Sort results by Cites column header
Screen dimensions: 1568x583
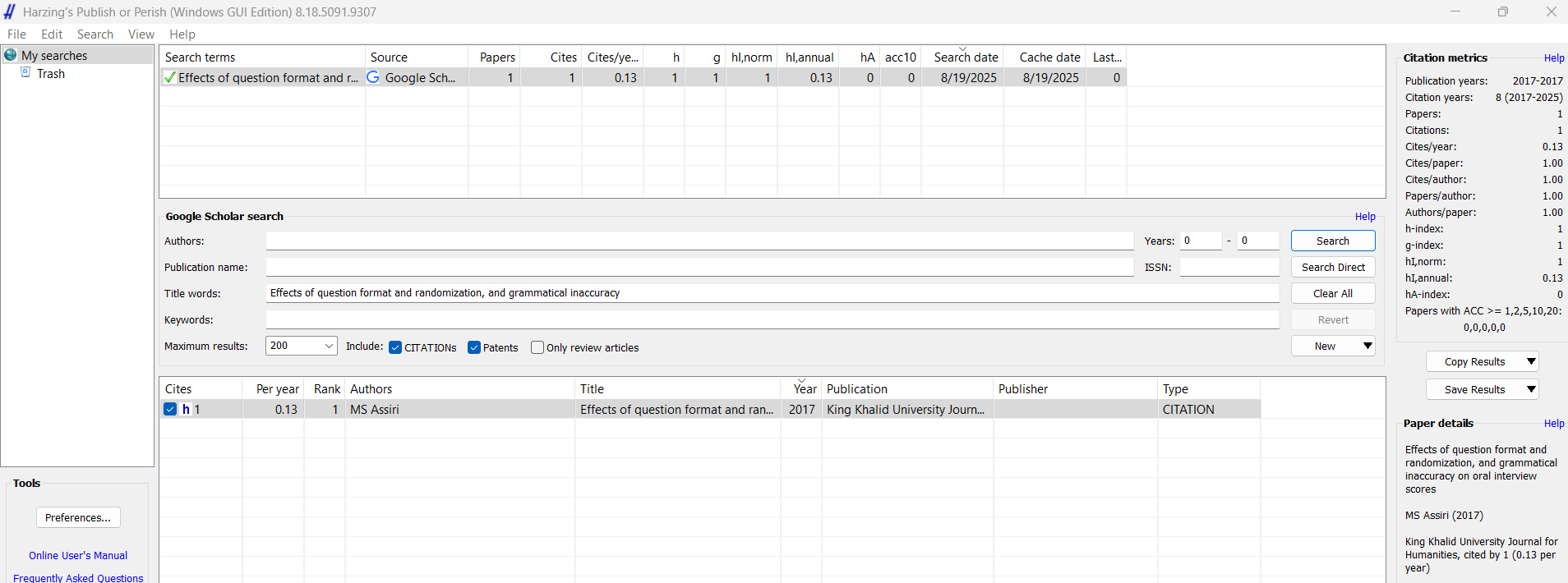pyautogui.click(x=201, y=388)
